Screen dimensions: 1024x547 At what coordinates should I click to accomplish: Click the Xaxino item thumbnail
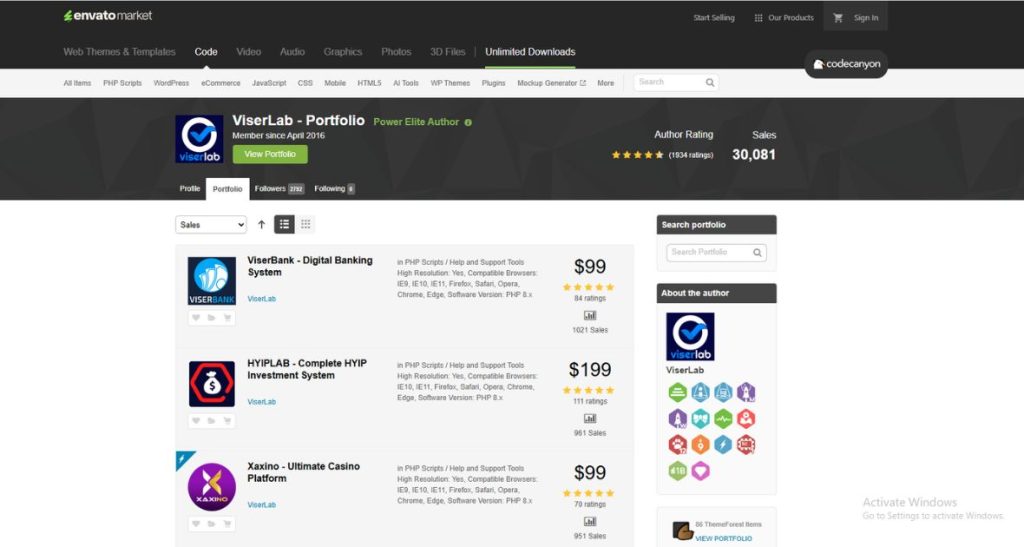212,487
